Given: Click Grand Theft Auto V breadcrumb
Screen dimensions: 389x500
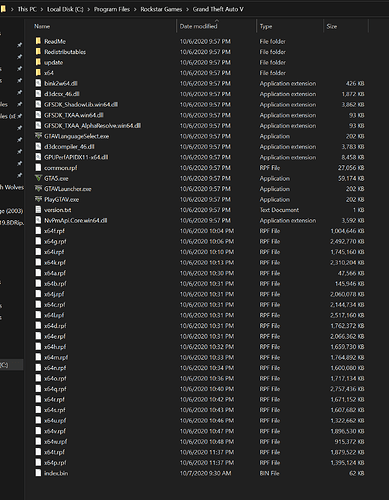Looking at the screenshot, I should click(x=218, y=9).
